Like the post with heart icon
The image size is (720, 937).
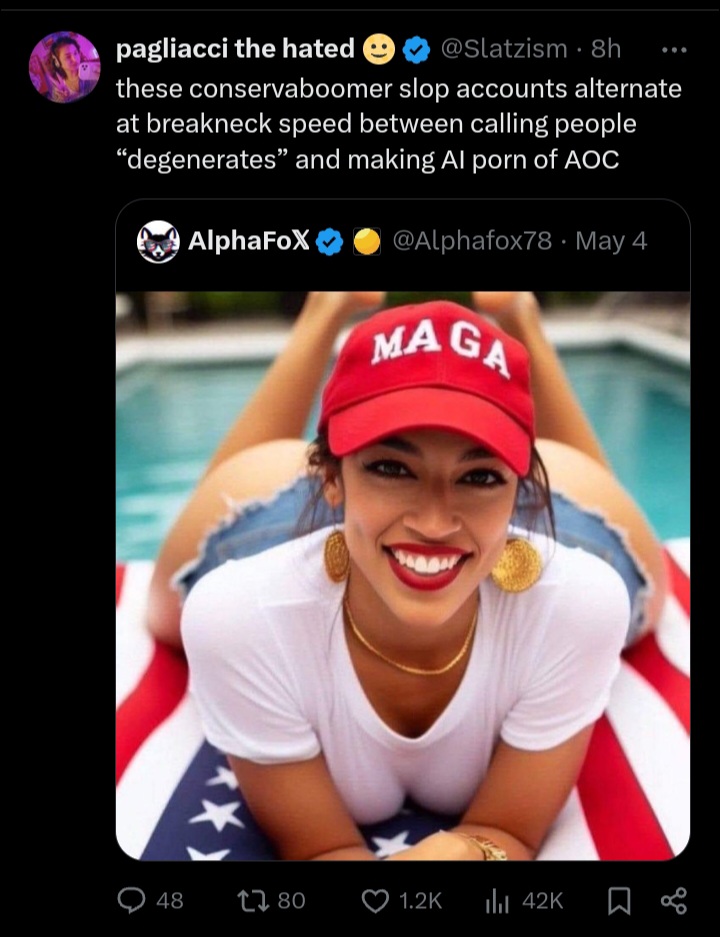tap(376, 901)
